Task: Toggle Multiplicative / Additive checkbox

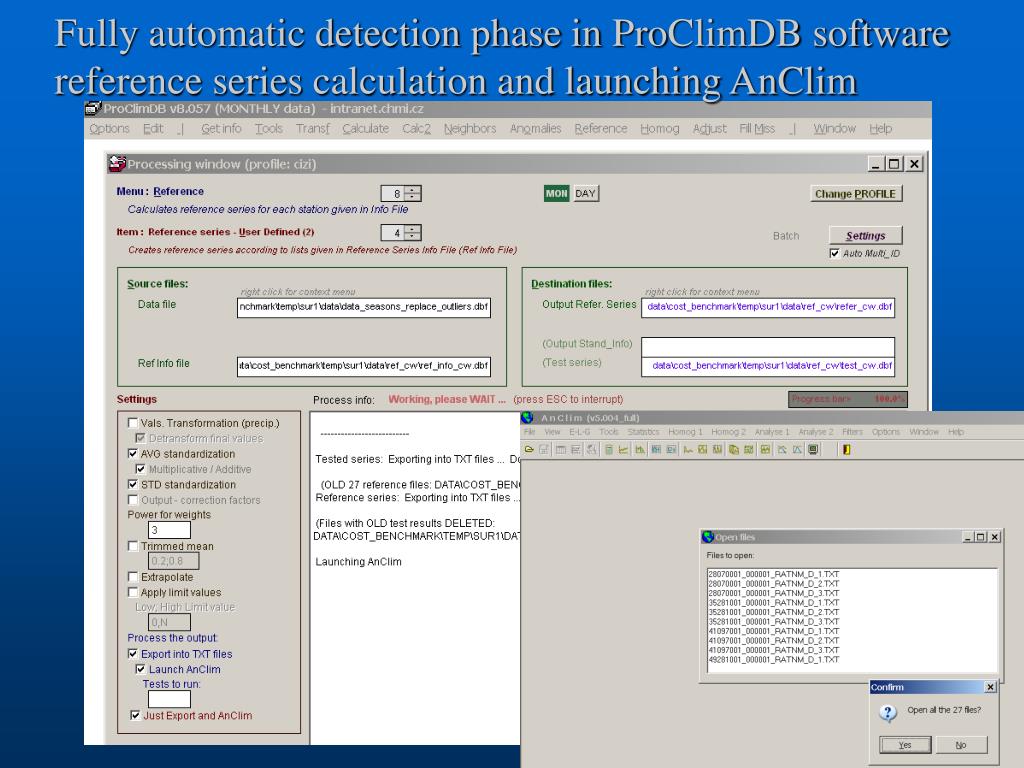Action: (x=140, y=469)
